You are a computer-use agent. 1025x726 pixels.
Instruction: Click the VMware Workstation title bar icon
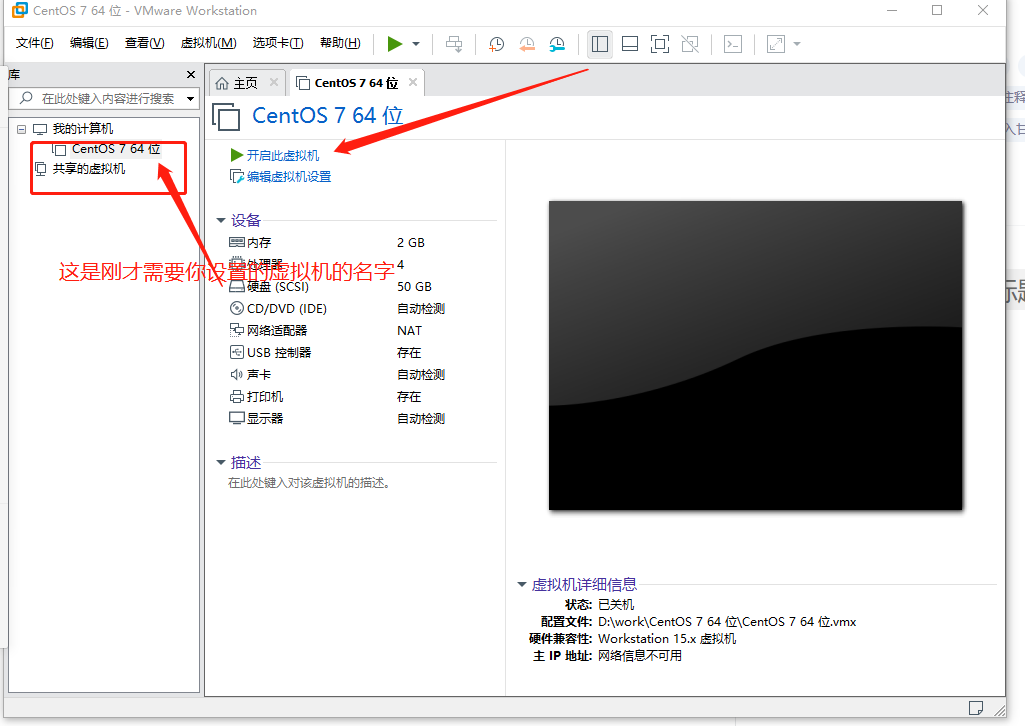click(x=20, y=10)
